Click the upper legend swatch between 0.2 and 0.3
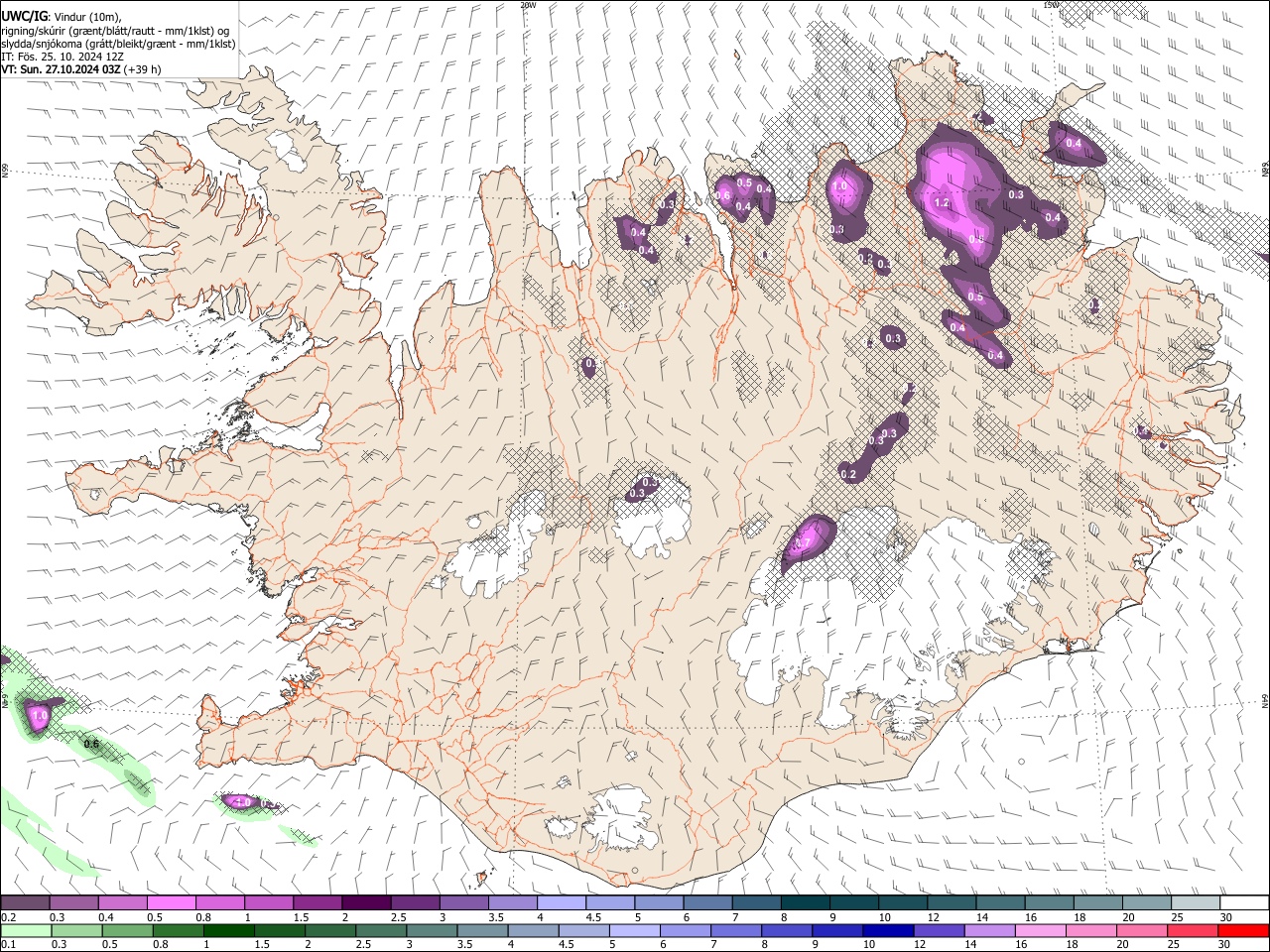Screen dimensions: 1270x952 [25, 903]
